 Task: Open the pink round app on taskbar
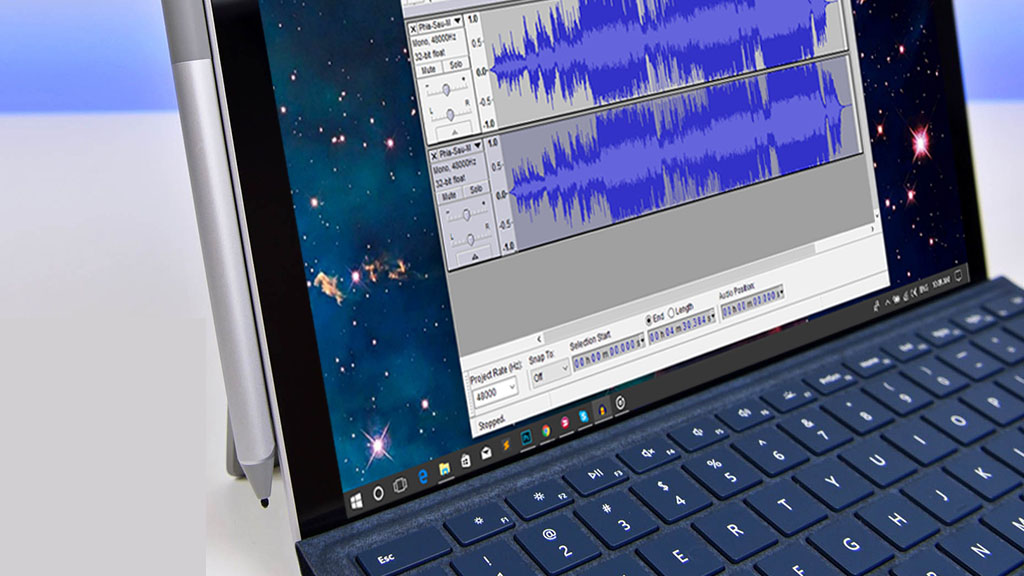pos(565,424)
